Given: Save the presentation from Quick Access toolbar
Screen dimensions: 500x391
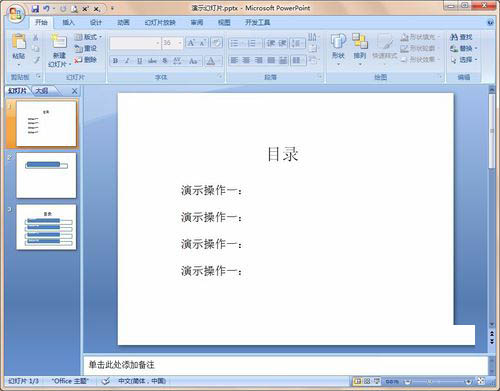Looking at the screenshot, I should tap(35, 9).
